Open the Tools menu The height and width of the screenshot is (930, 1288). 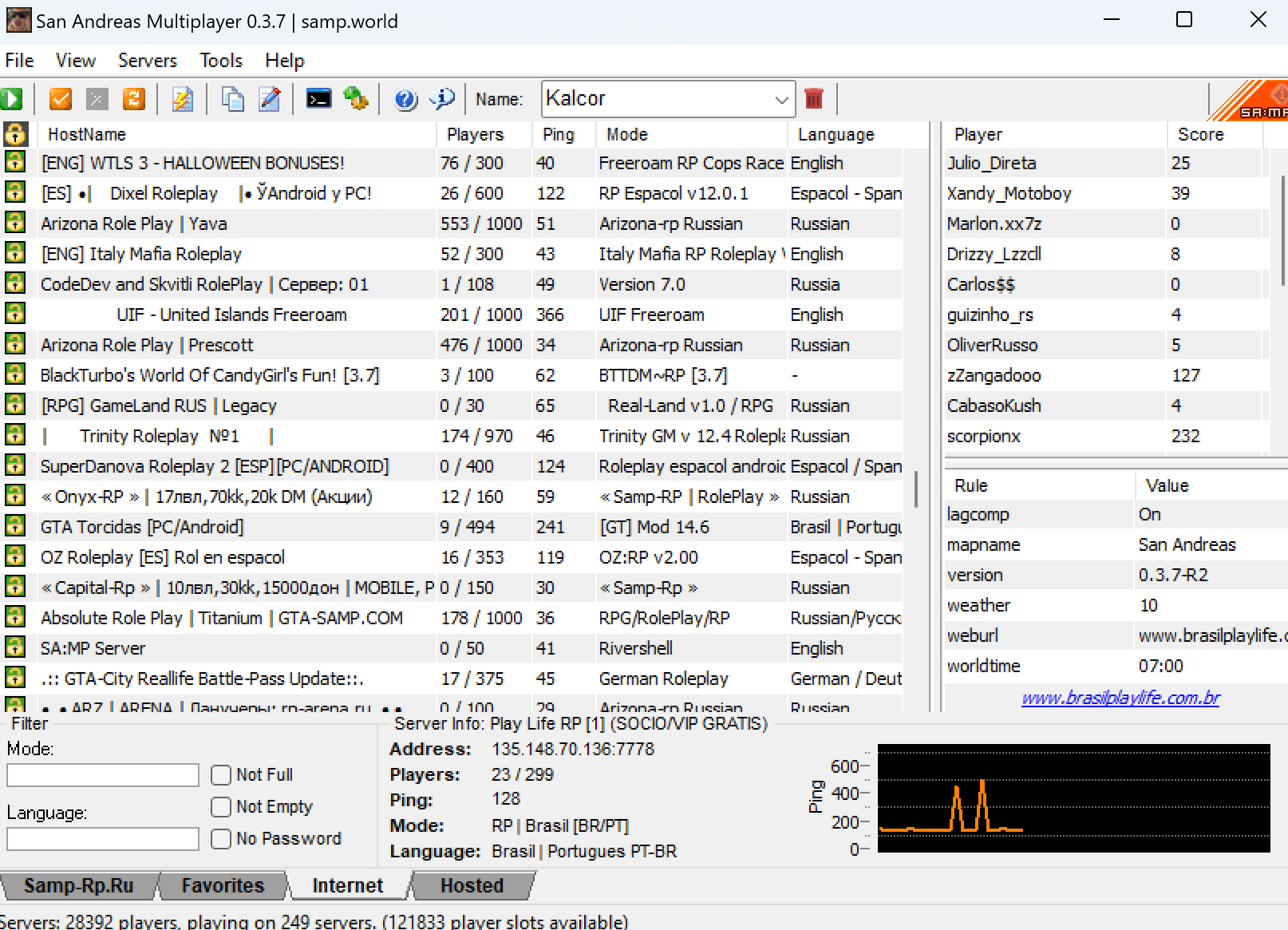pos(221,61)
